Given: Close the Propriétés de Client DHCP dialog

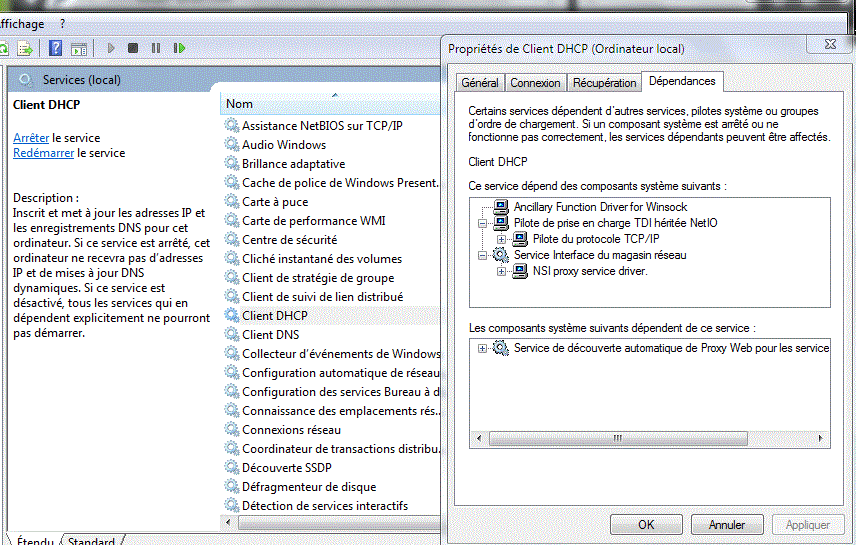Looking at the screenshot, I should [830, 44].
